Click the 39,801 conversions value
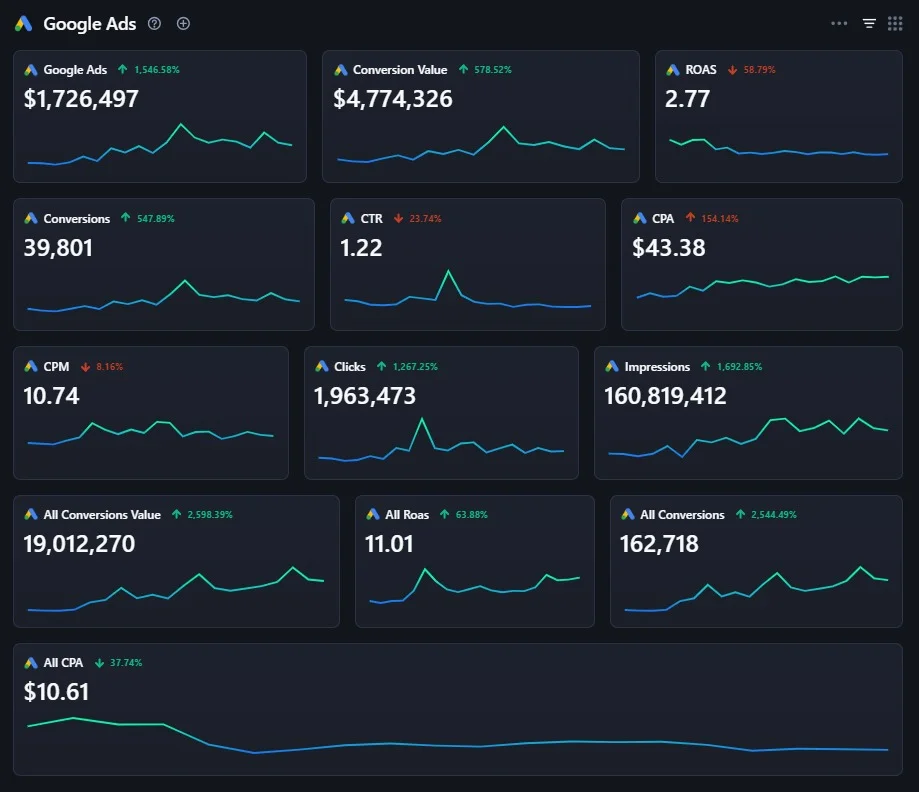Screen dimensions: 919x792 [58, 247]
